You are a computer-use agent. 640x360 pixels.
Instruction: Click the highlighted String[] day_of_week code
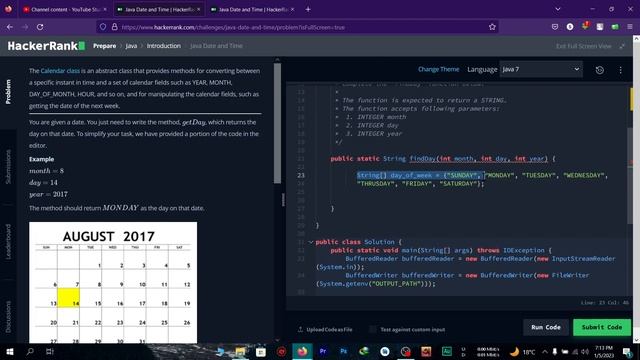coord(420,175)
